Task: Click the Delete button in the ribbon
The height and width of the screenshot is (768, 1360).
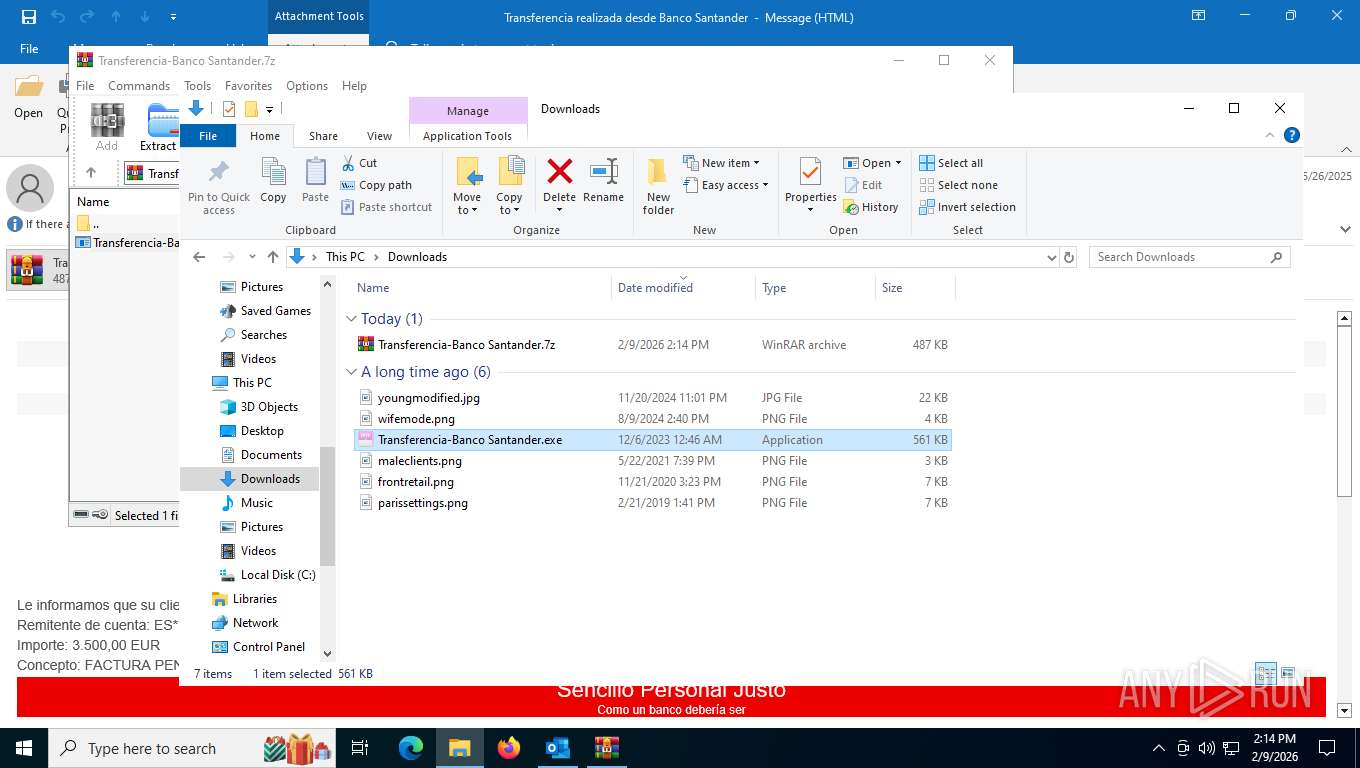Action: [559, 184]
